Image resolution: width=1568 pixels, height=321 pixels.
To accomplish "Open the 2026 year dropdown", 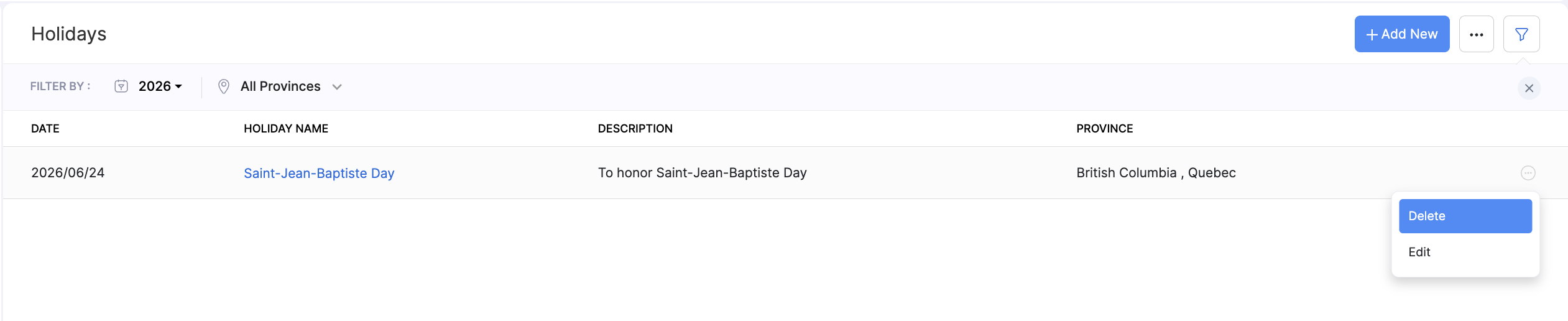I will [160, 86].
